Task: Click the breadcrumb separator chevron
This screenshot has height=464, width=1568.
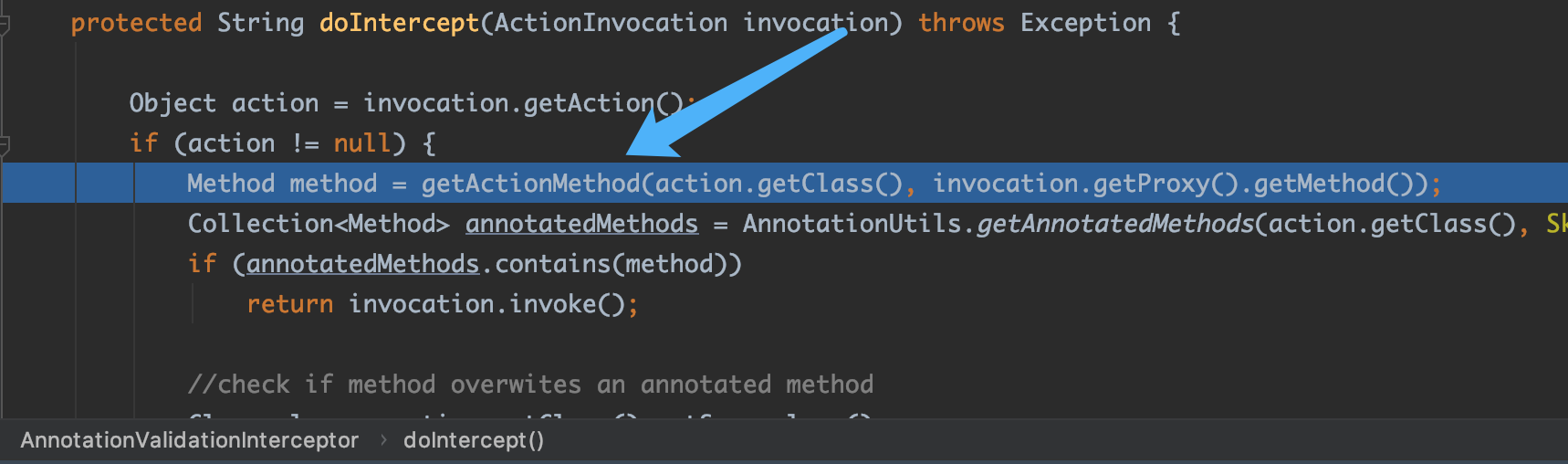Action: point(382,440)
